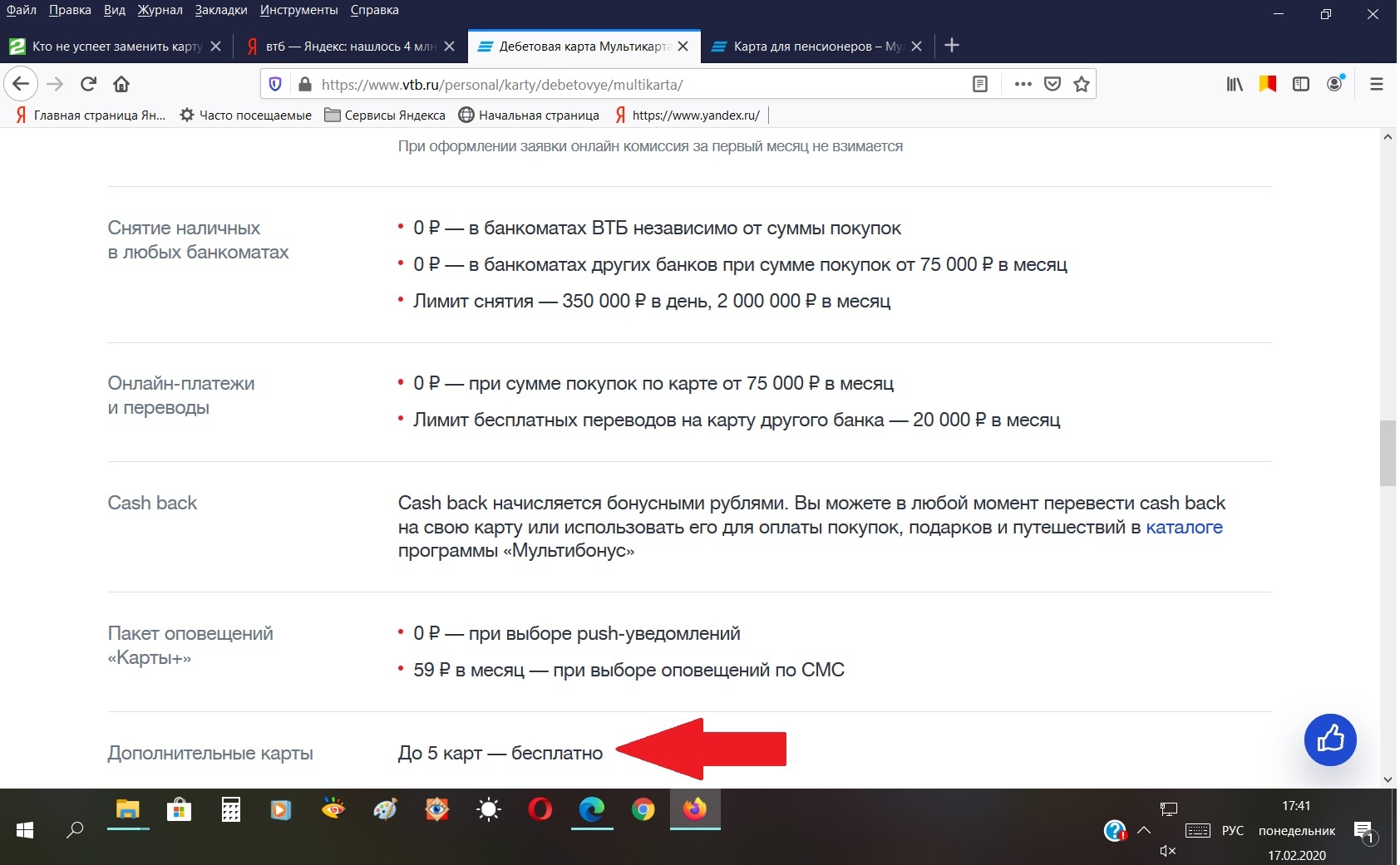This screenshot has width=1400, height=865.
Task: Launch Google Chrome from taskbar
Action: (643, 809)
